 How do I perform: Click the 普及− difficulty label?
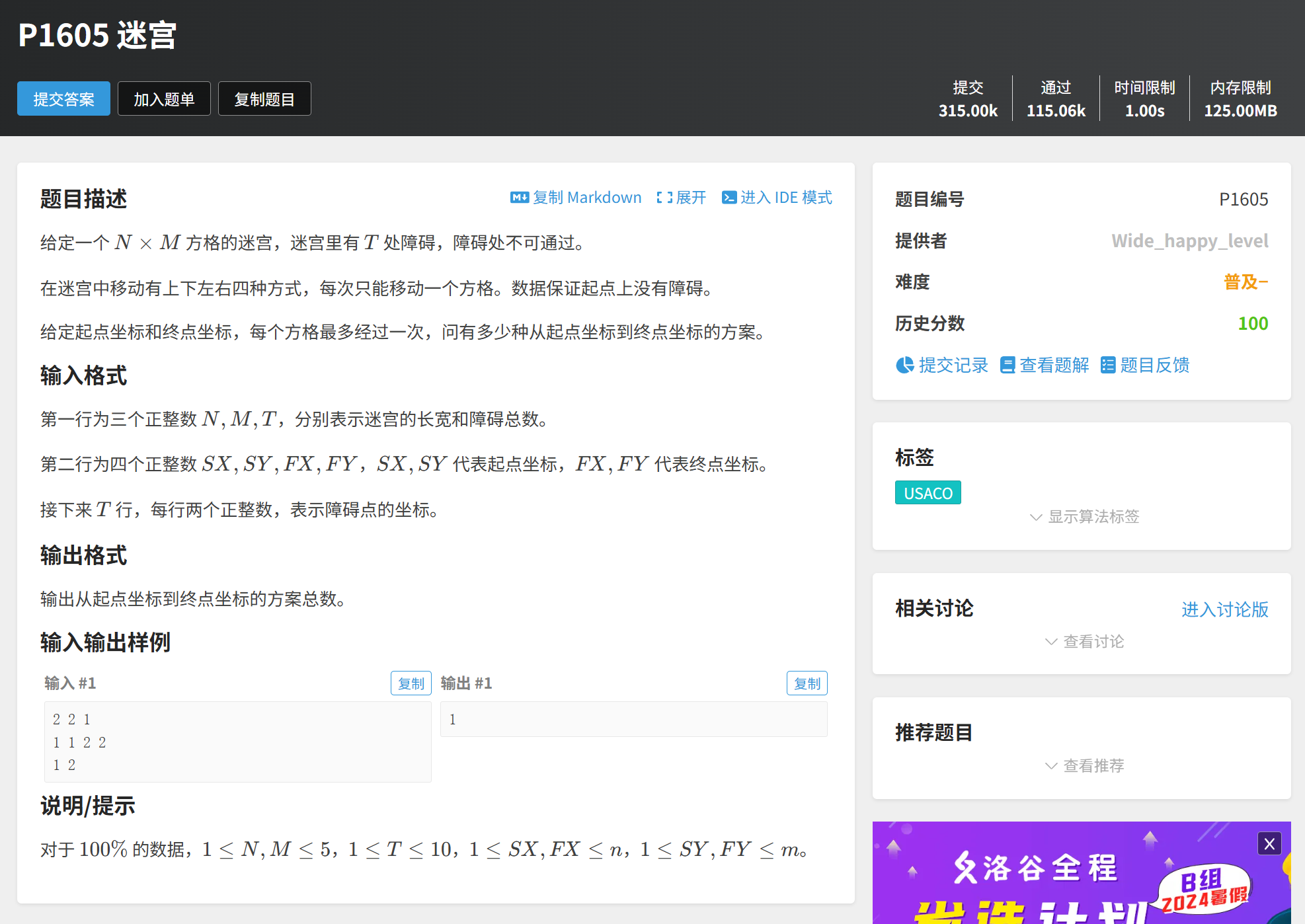pyautogui.click(x=1246, y=282)
